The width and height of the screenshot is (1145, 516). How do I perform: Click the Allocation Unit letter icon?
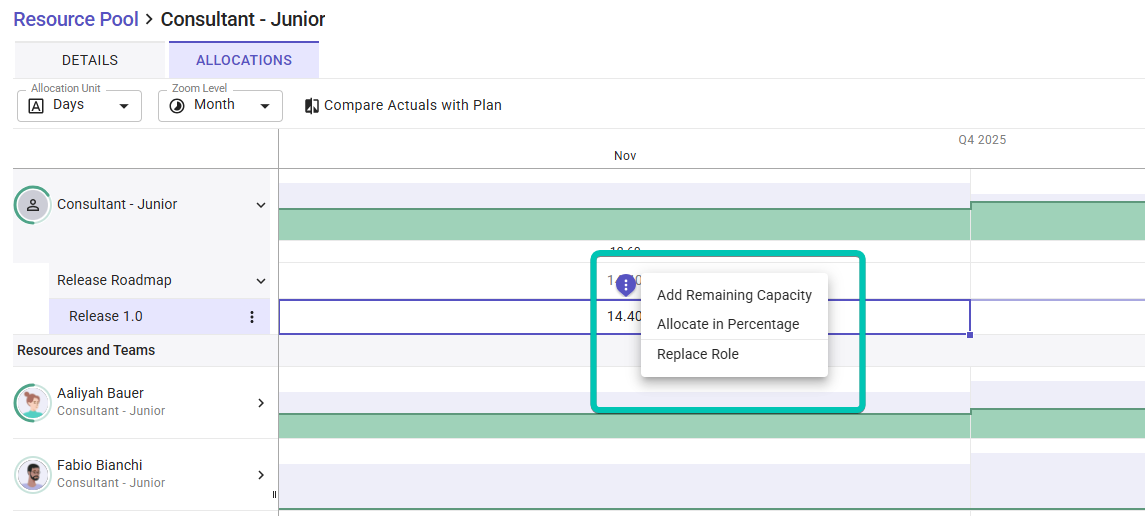(36, 106)
